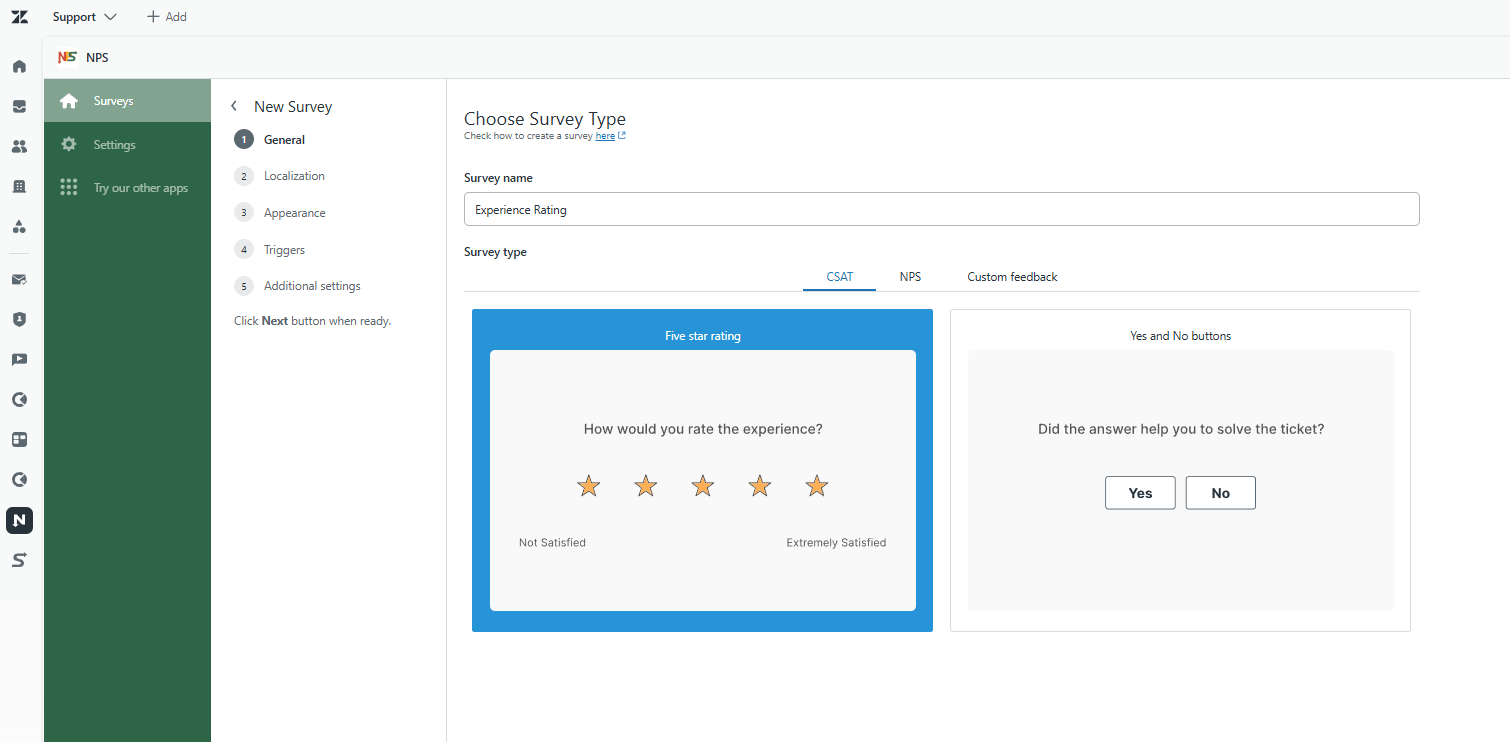Click the Surveys house icon

(x=69, y=101)
